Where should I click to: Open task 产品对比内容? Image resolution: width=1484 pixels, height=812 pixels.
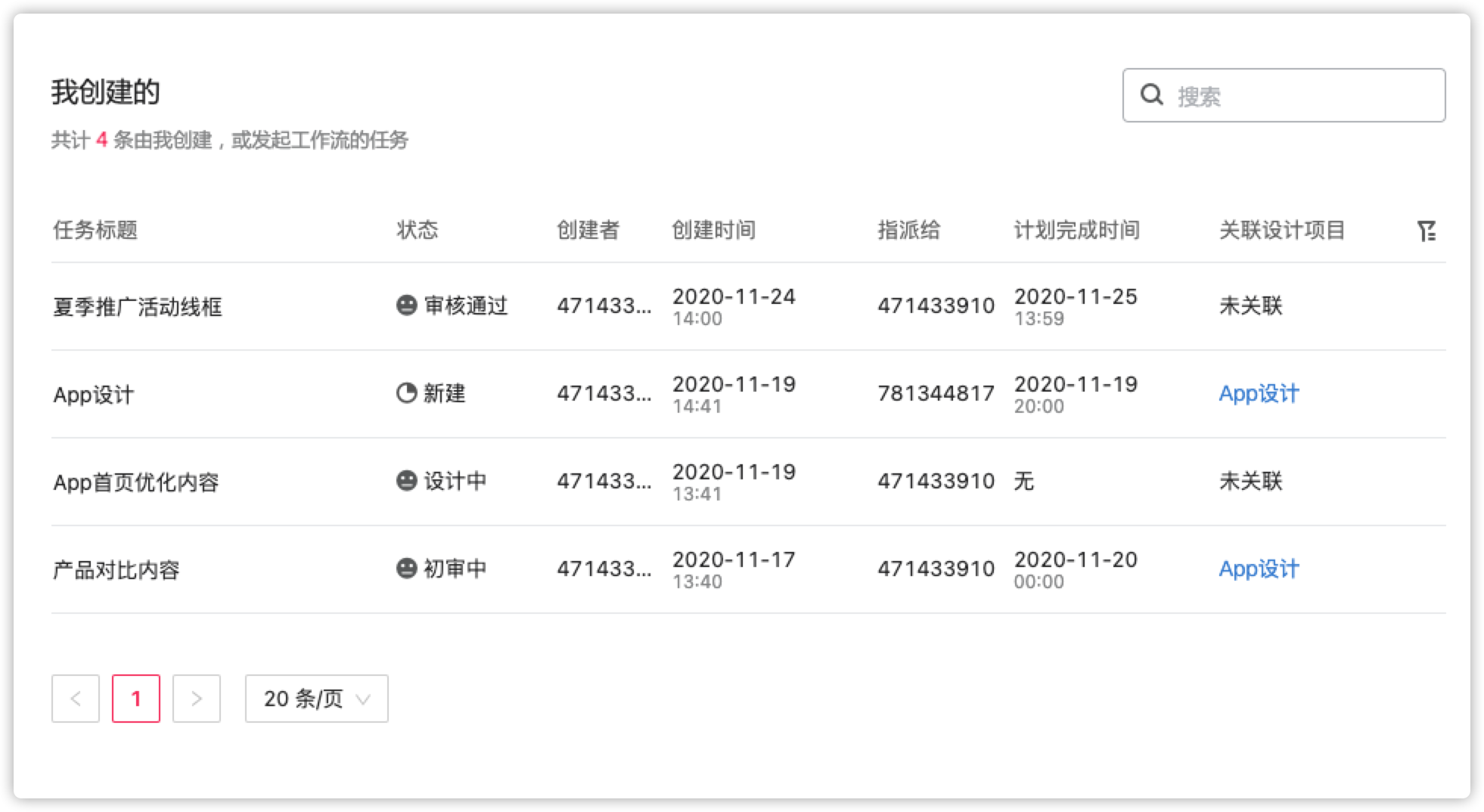tap(116, 570)
